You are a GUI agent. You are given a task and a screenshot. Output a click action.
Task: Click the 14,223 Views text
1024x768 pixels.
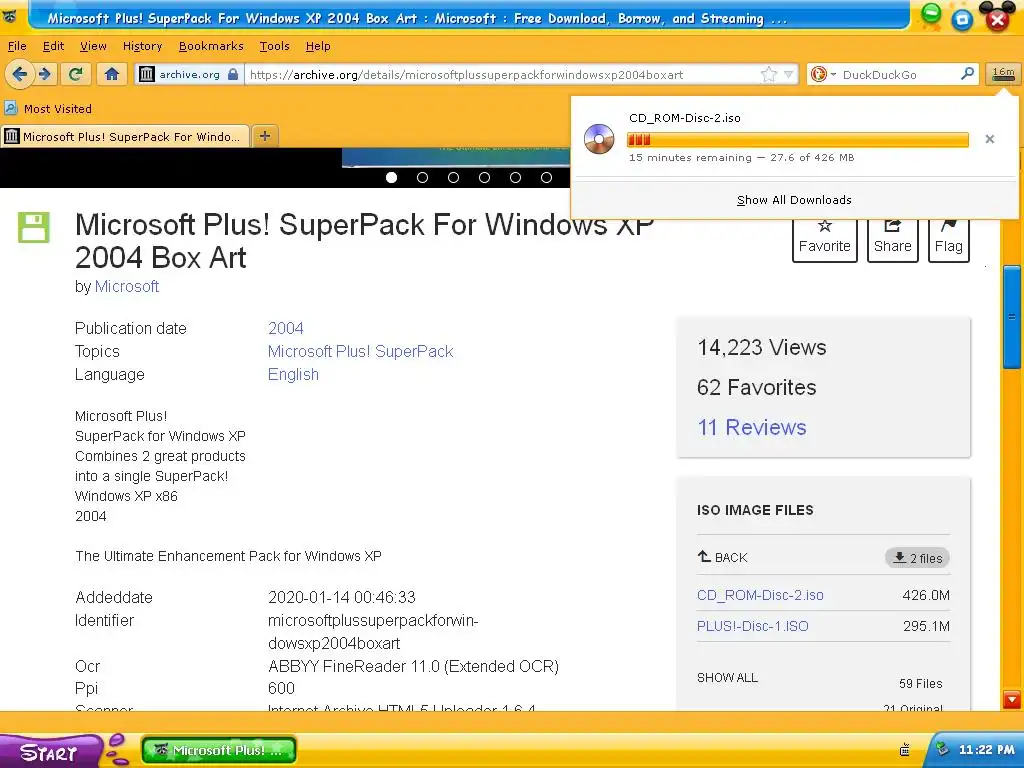pos(761,347)
